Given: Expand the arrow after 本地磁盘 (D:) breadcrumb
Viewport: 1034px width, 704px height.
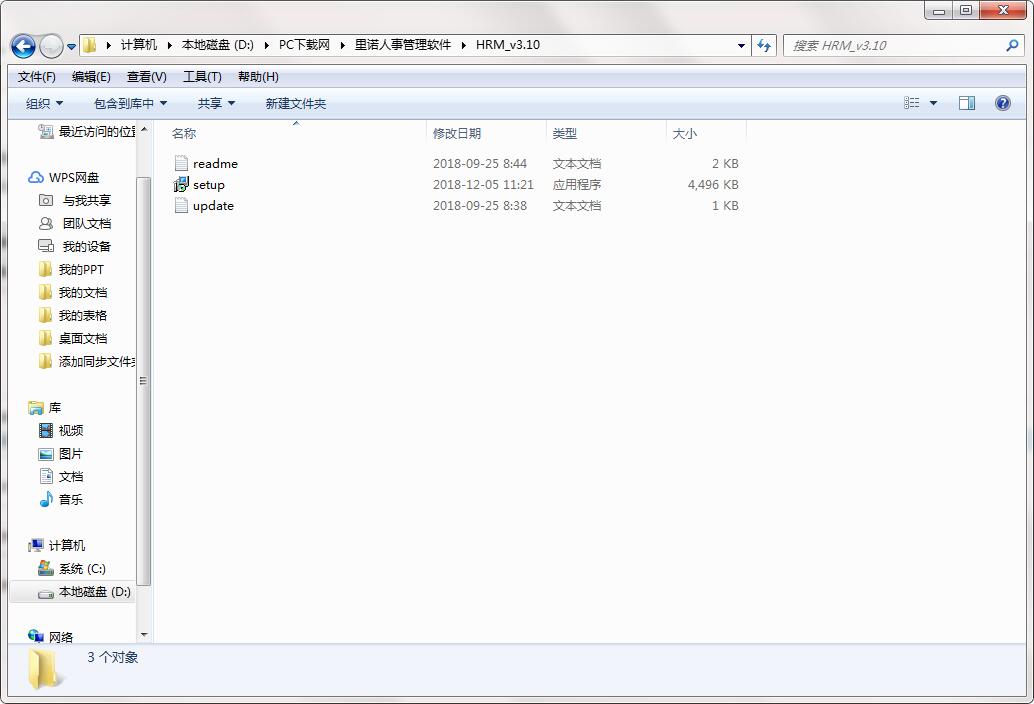Looking at the screenshot, I should (x=266, y=45).
